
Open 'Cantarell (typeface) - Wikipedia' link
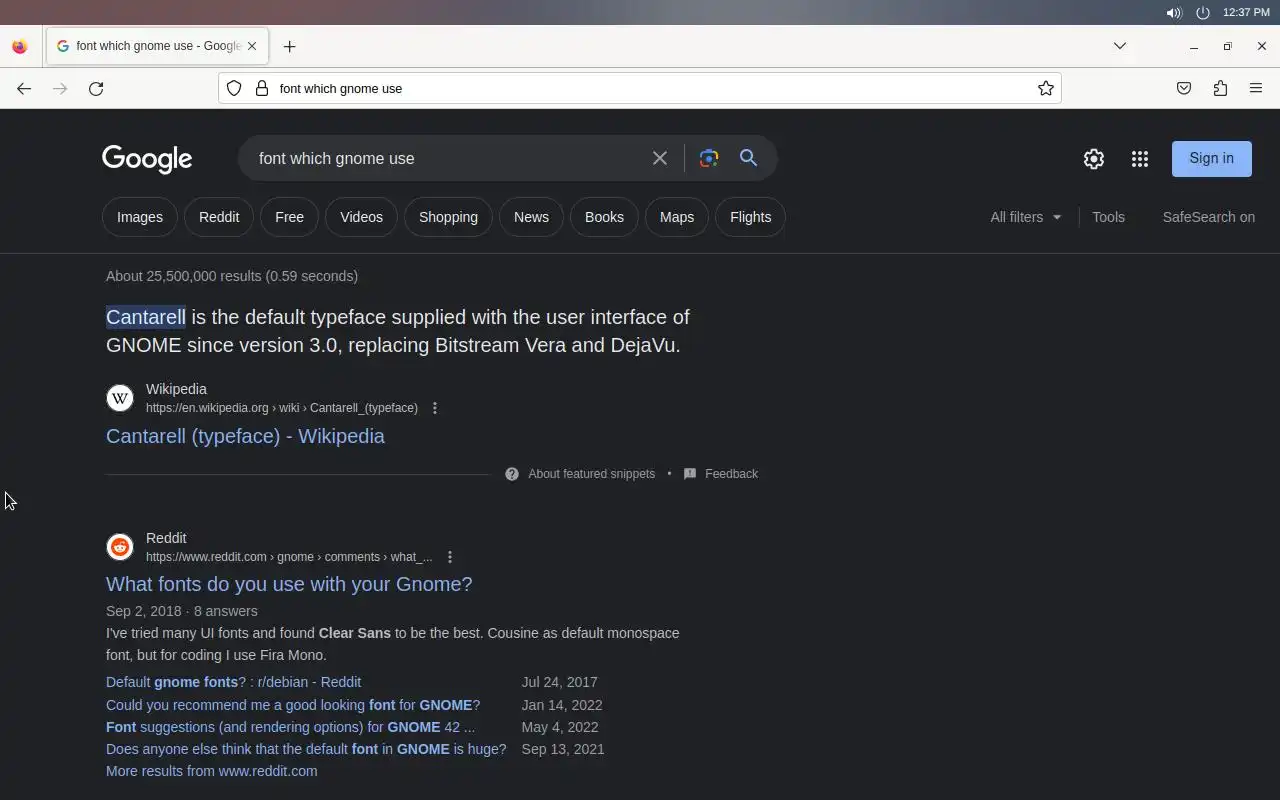[245, 436]
